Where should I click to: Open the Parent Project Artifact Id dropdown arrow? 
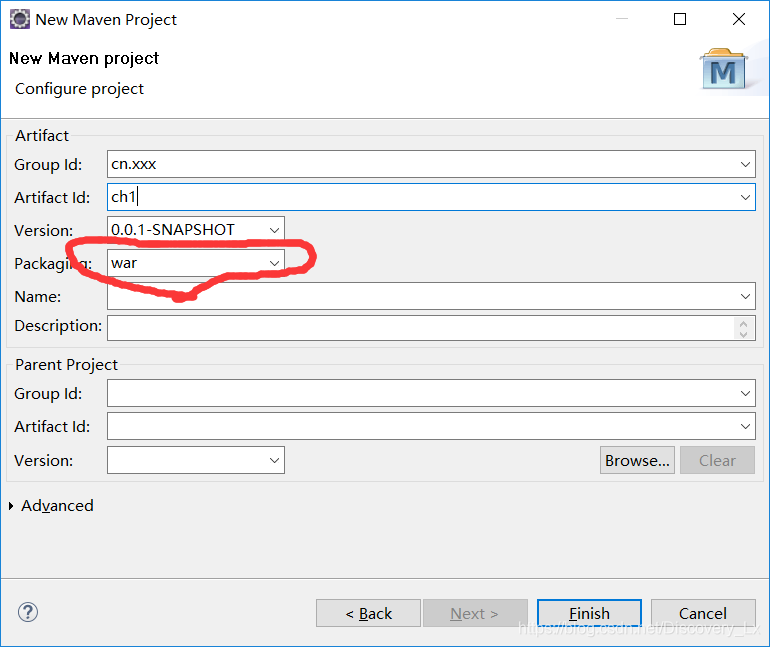(x=745, y=426)
